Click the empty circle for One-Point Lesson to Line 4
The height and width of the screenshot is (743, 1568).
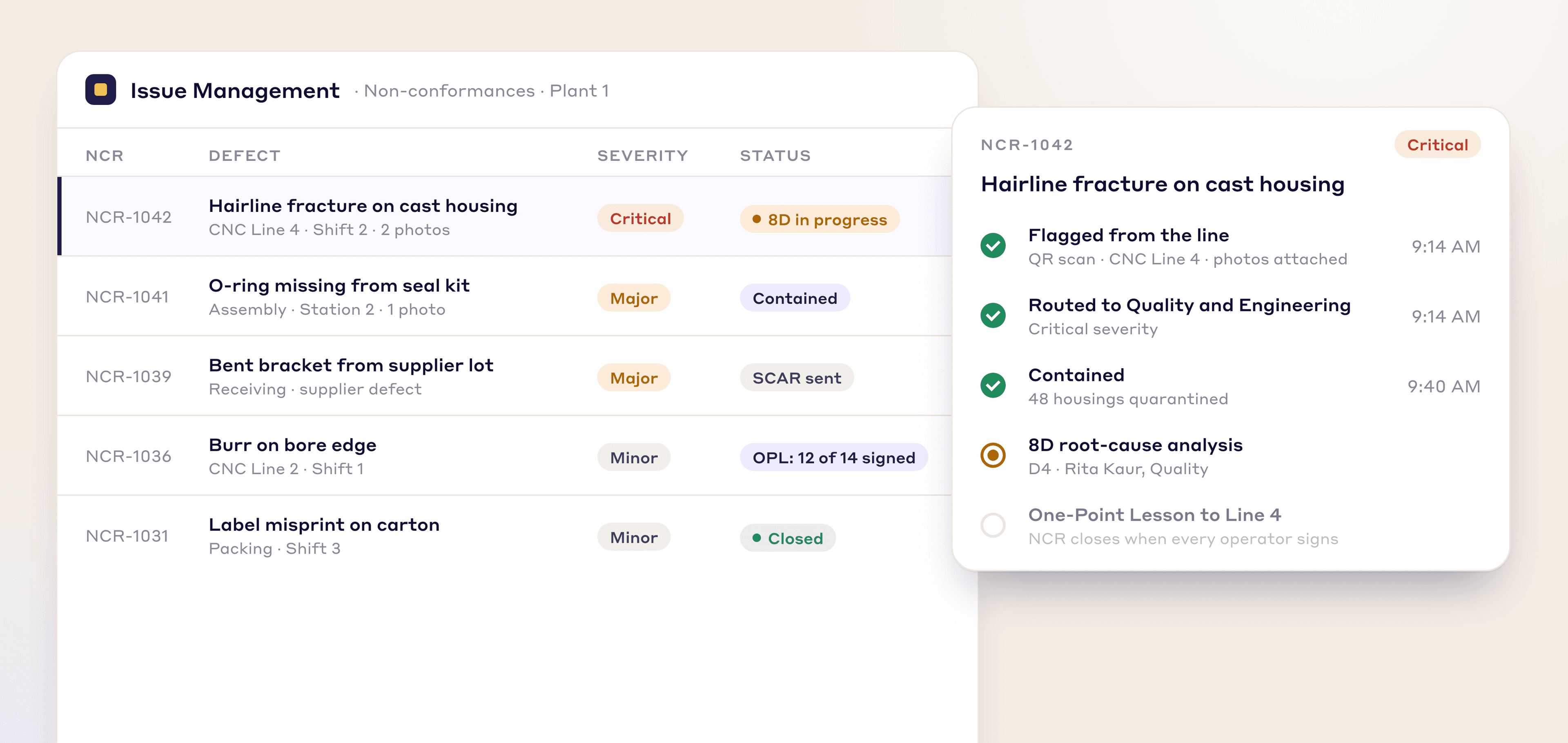993,525
